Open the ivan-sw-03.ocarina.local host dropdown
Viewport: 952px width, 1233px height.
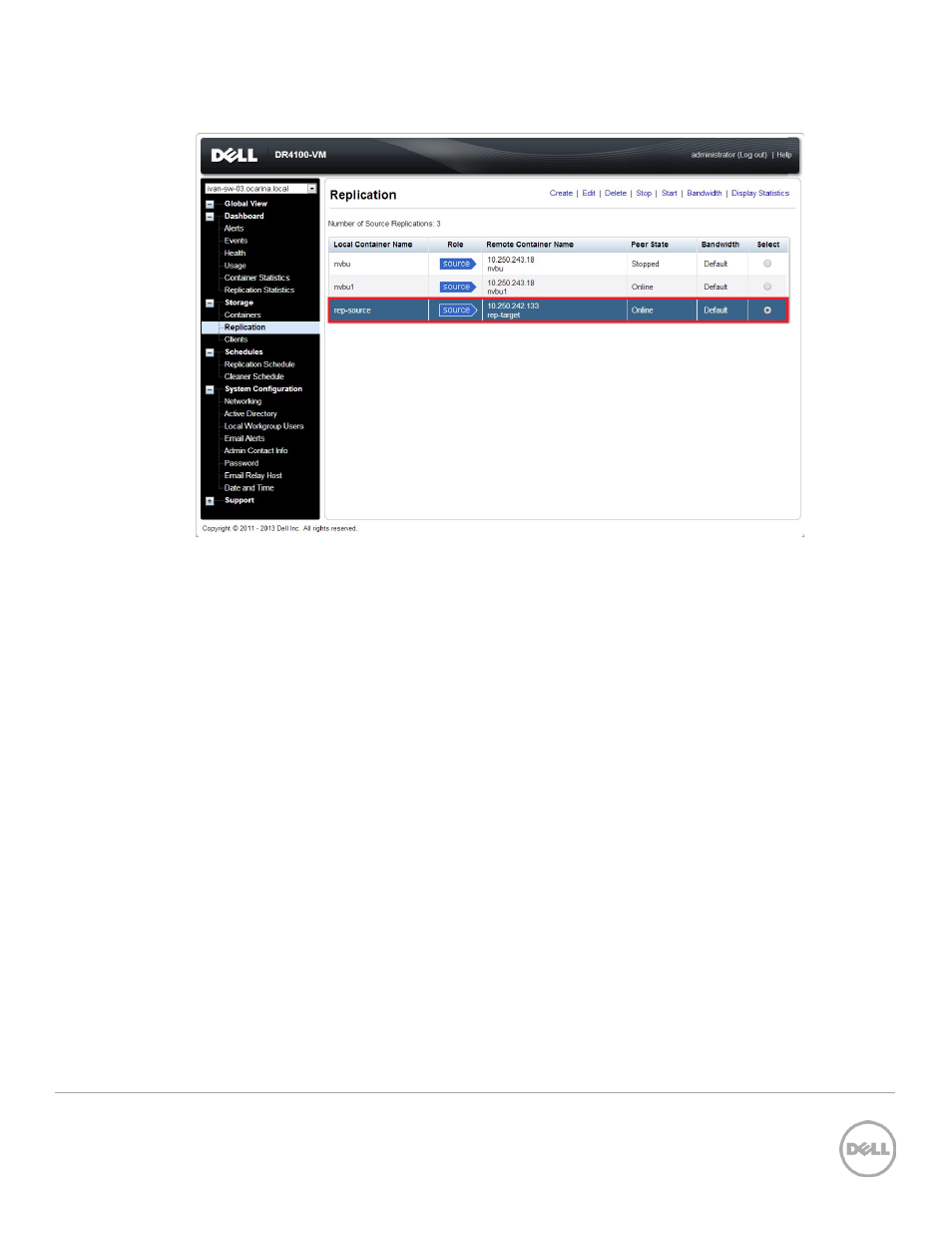(261, 189)
